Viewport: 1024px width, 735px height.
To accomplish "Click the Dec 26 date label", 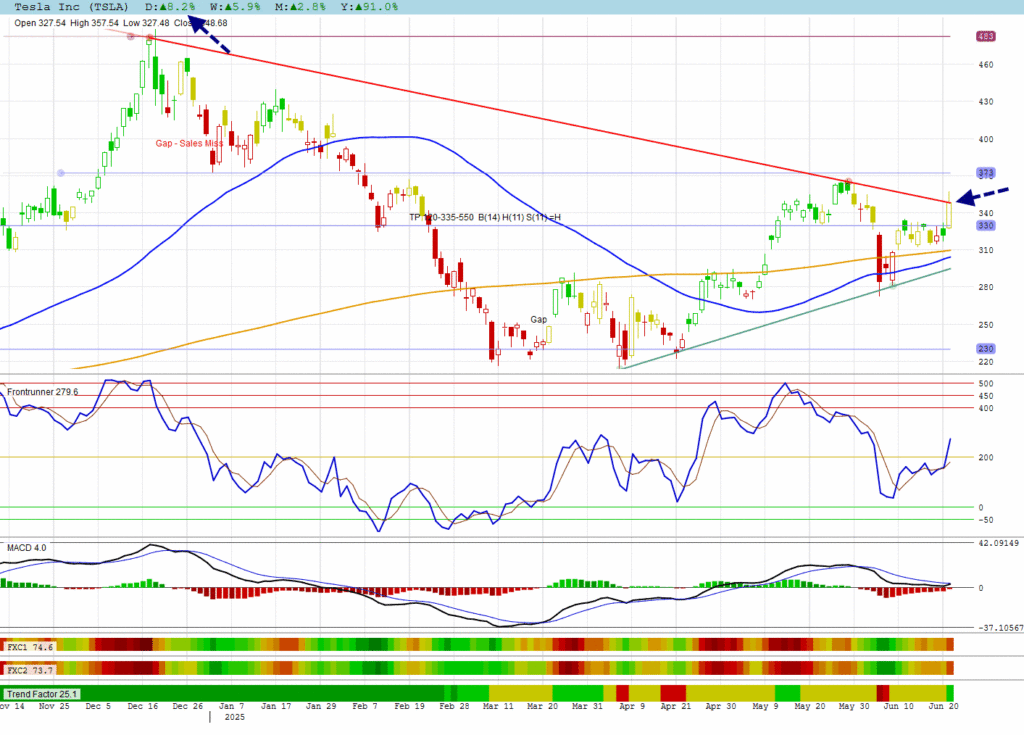I will [187, 706].
